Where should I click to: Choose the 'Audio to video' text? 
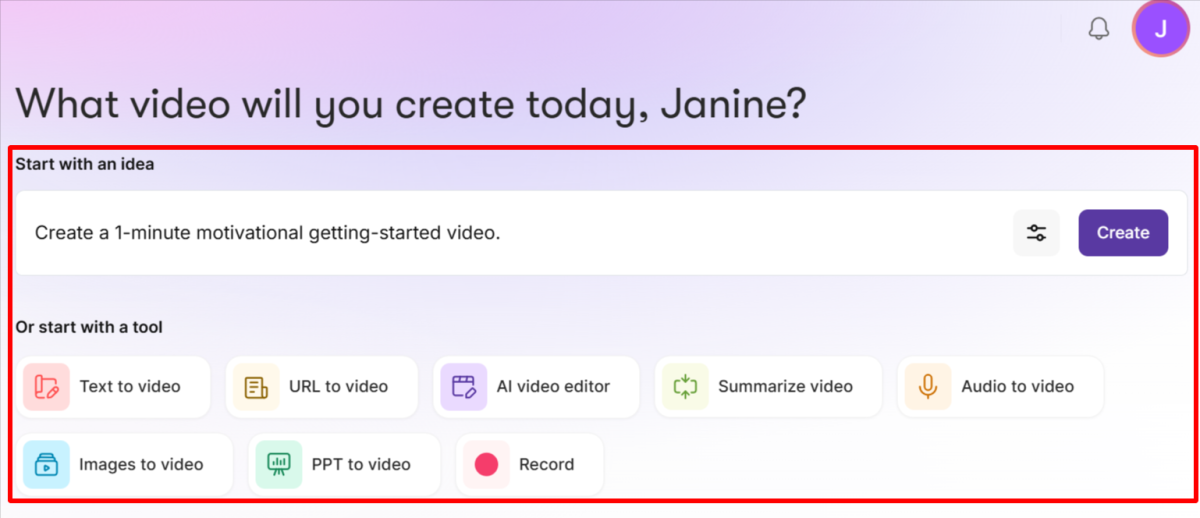pos(1017,387)
